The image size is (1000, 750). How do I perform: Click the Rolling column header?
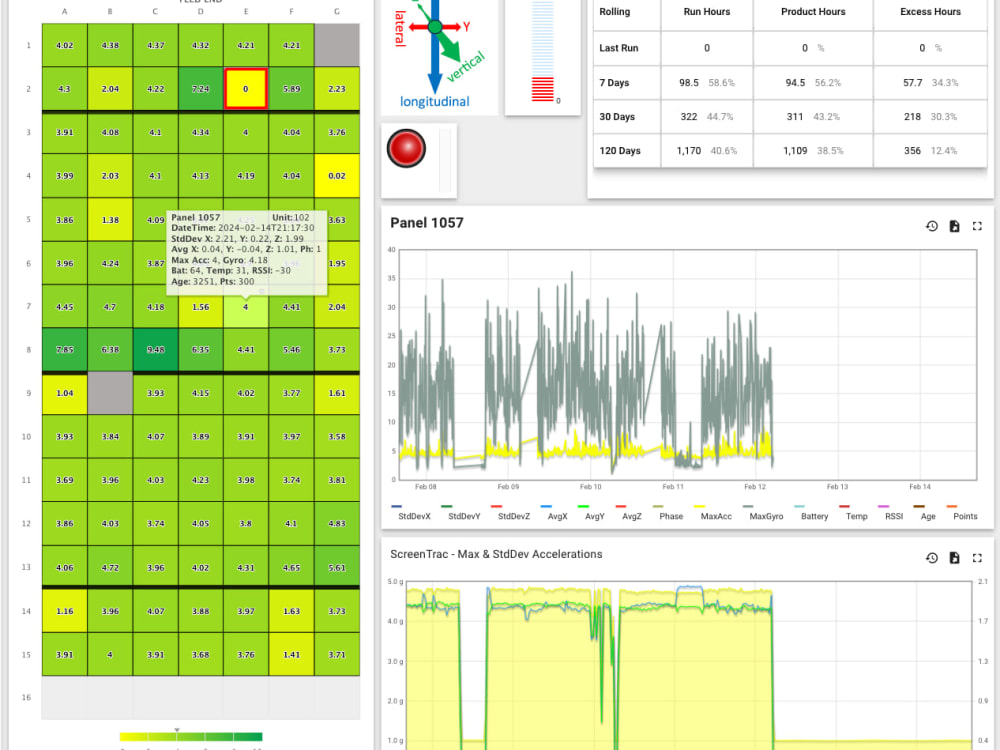(614, 11)
